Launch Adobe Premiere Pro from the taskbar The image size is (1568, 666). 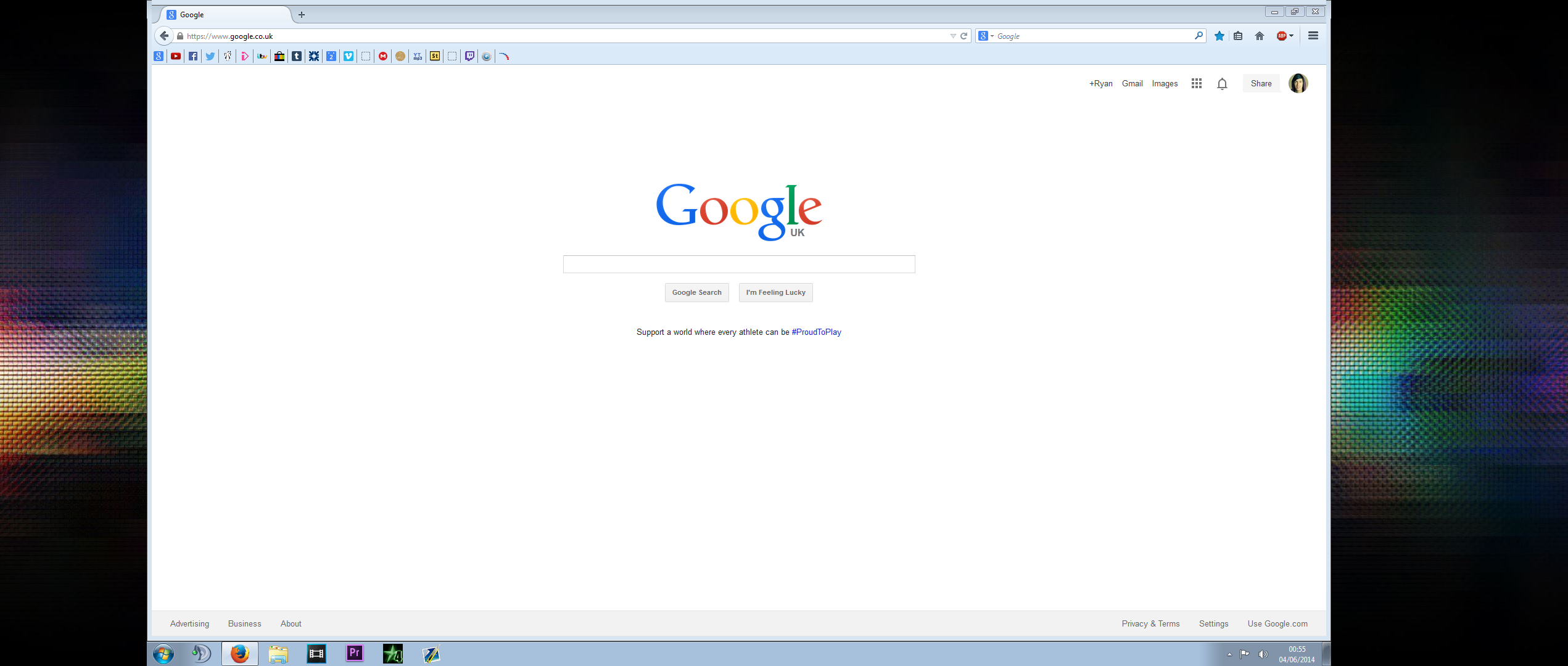click(x=355, y=653)
